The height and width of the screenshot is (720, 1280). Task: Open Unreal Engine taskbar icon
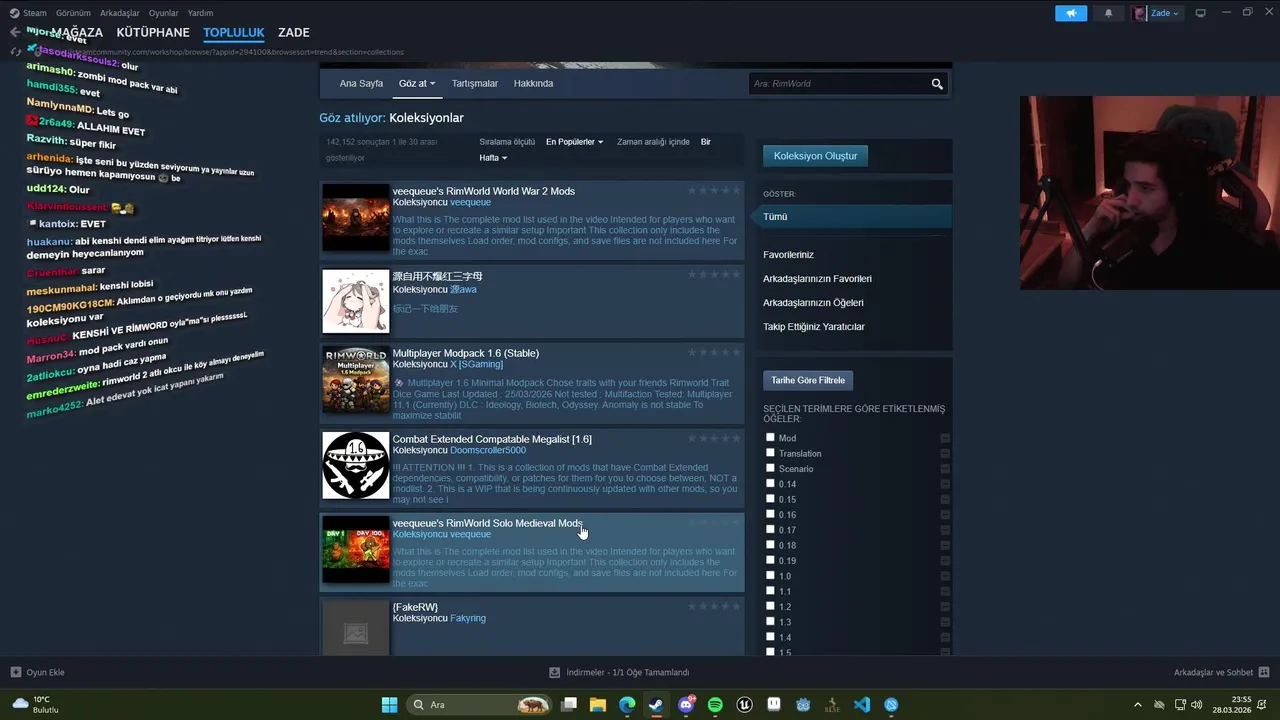coord(744,705)
